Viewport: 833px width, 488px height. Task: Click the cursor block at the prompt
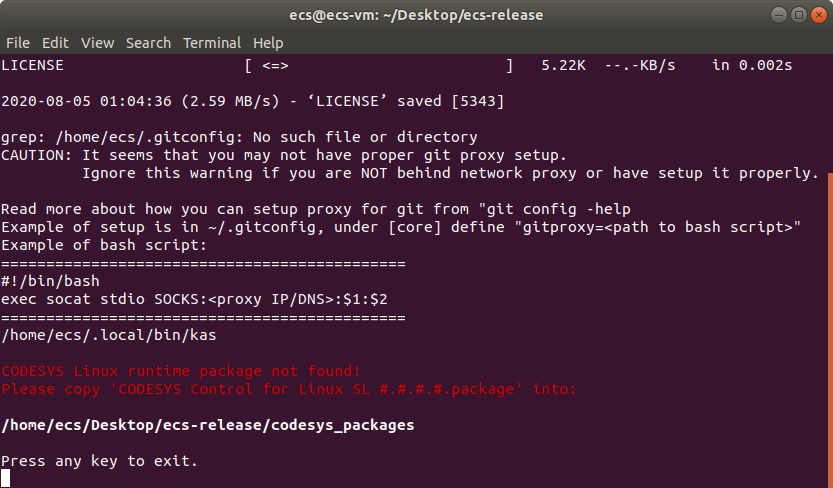pyautogui.click(x=5, y=478)
